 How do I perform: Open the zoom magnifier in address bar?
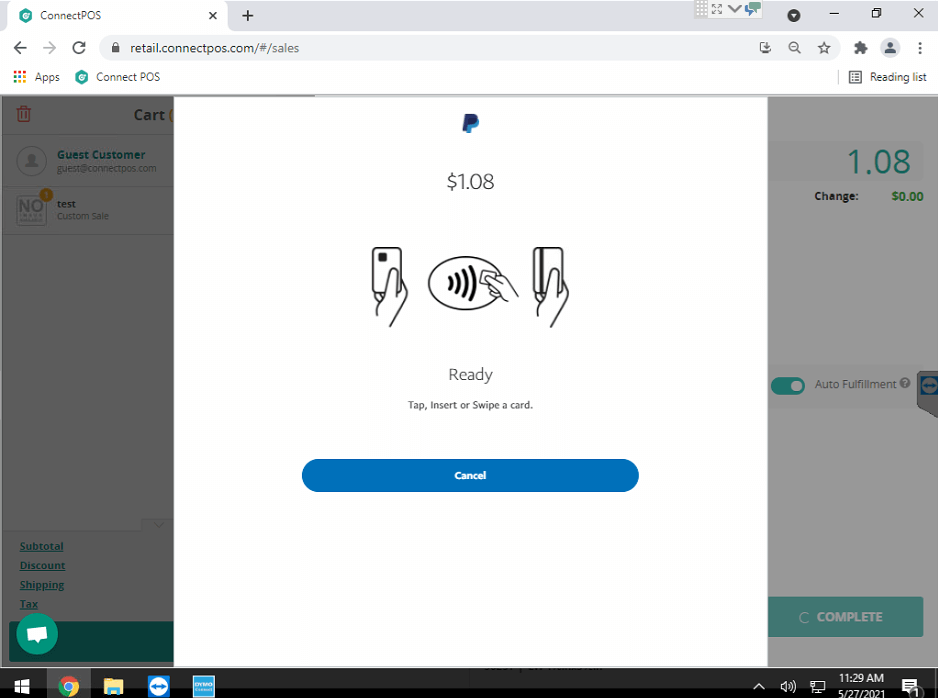794,48
